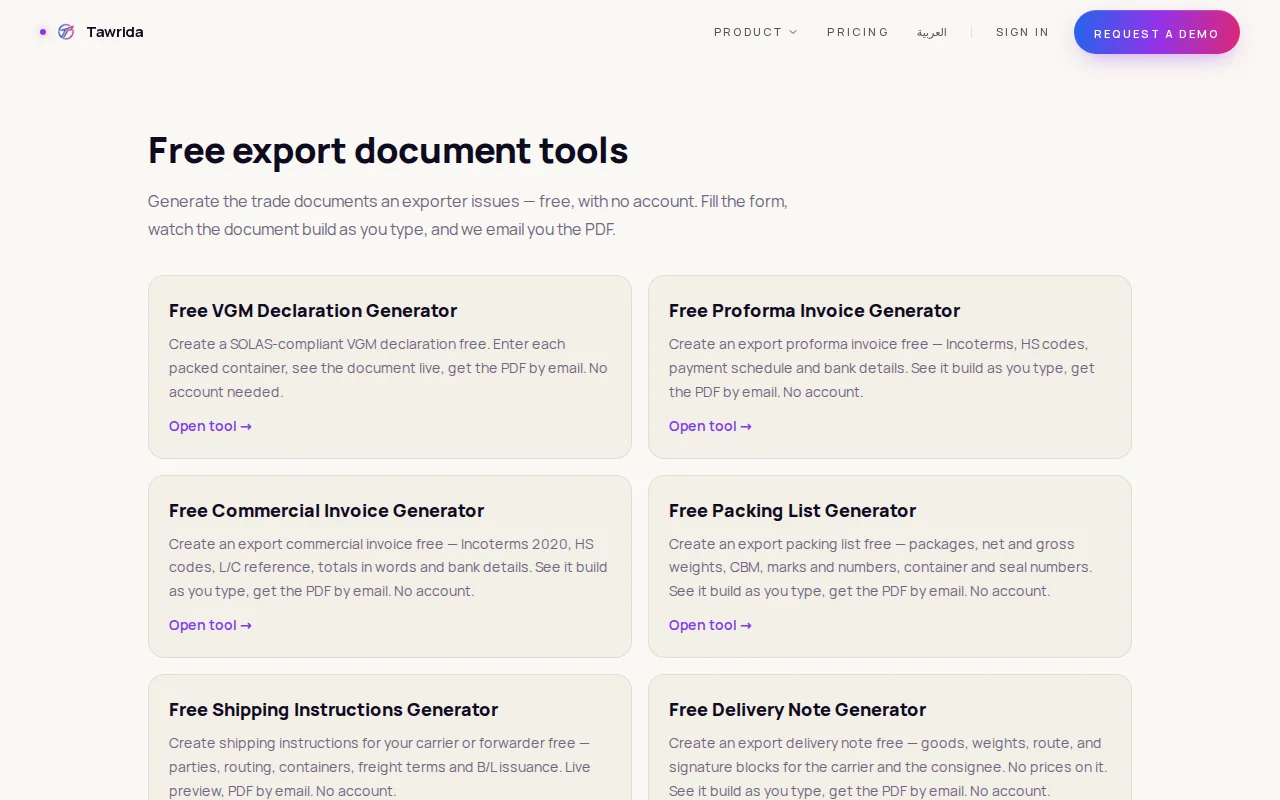Open the Pricing page
This screenshot has height=800, width=1280.
click(x=858, y=32)
